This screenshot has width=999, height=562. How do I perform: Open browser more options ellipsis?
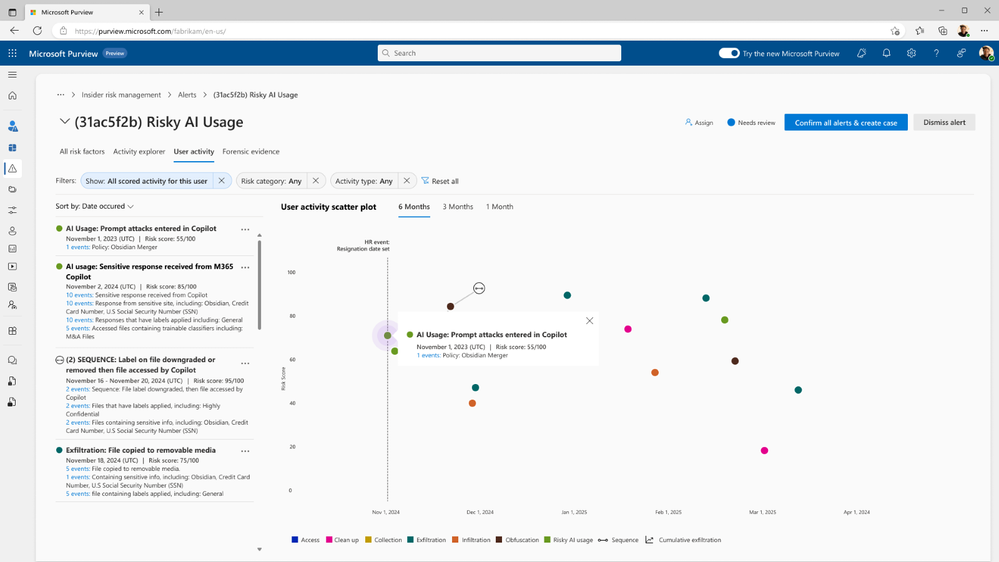(x=984, y=31)
